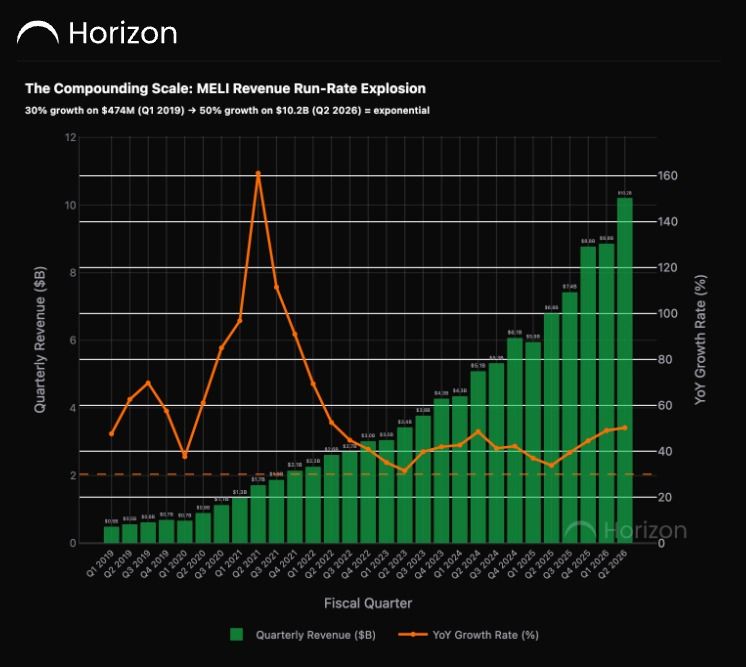Click the '80' tick on the growth axis
The width and height of the screenshot is (746, 667).
coord(665,359)
